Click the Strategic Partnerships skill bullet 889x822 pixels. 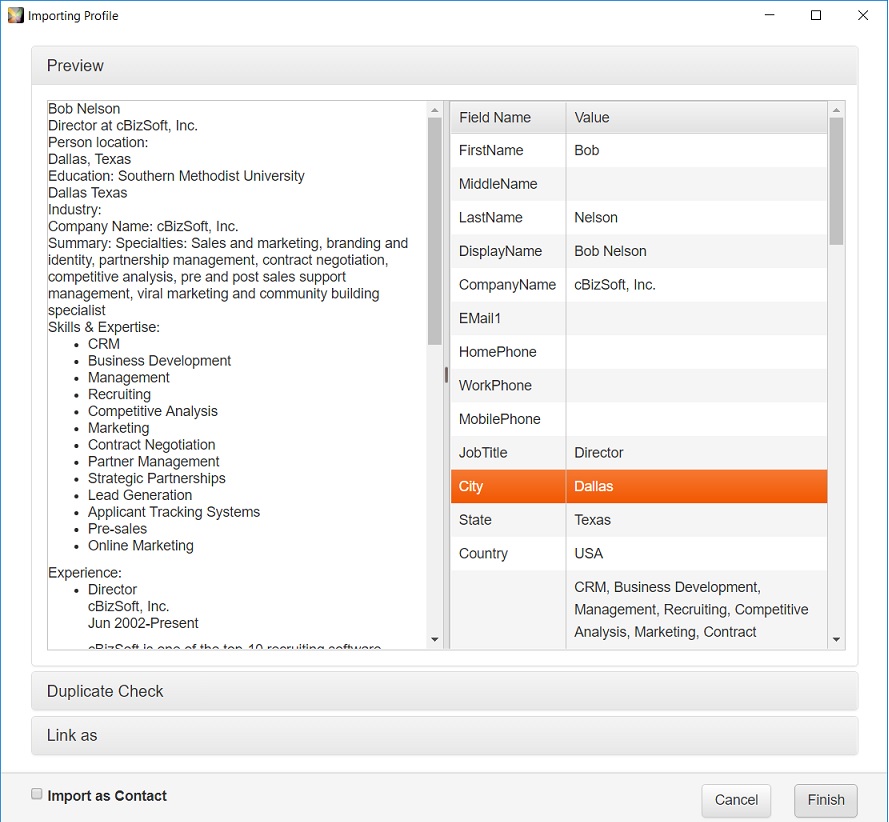click(156, 478)
